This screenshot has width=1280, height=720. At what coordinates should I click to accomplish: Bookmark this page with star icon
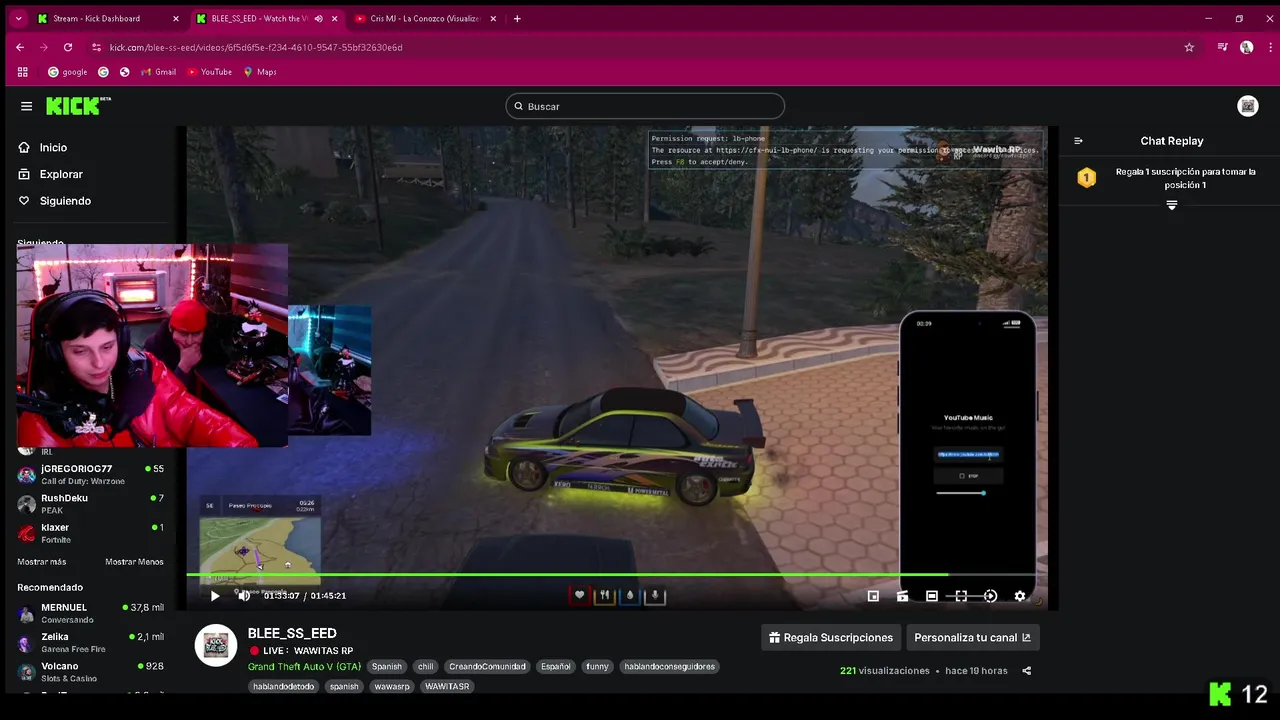tap(1189, 47)
